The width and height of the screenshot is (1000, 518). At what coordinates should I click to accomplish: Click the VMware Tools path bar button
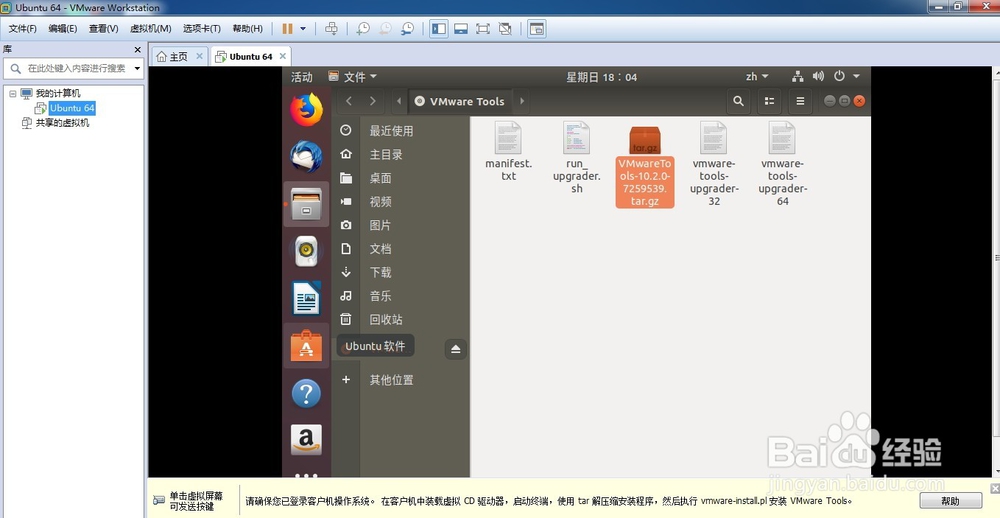point(459,101)
